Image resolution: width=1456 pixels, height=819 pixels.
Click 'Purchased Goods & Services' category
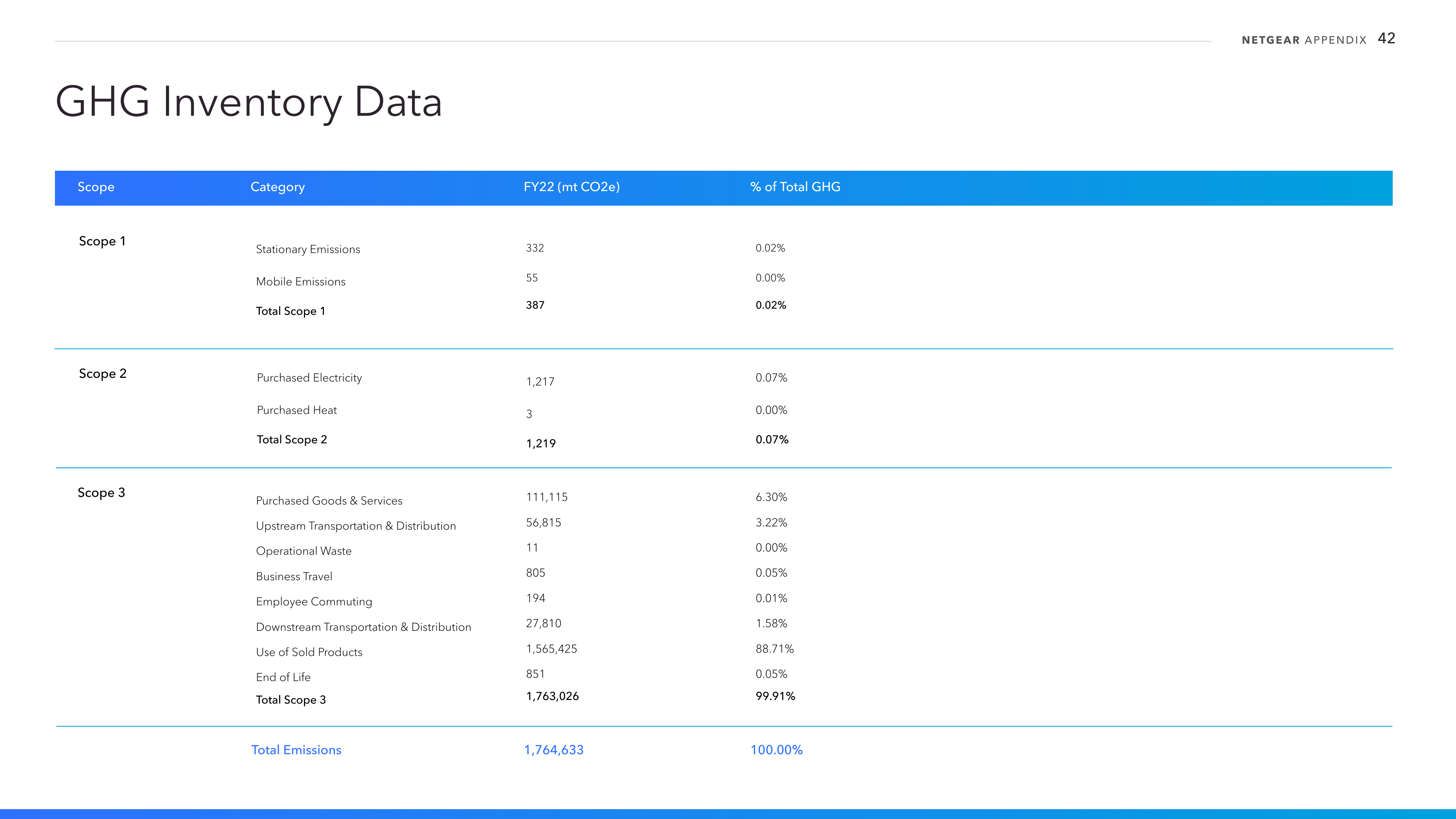(329, 501)
